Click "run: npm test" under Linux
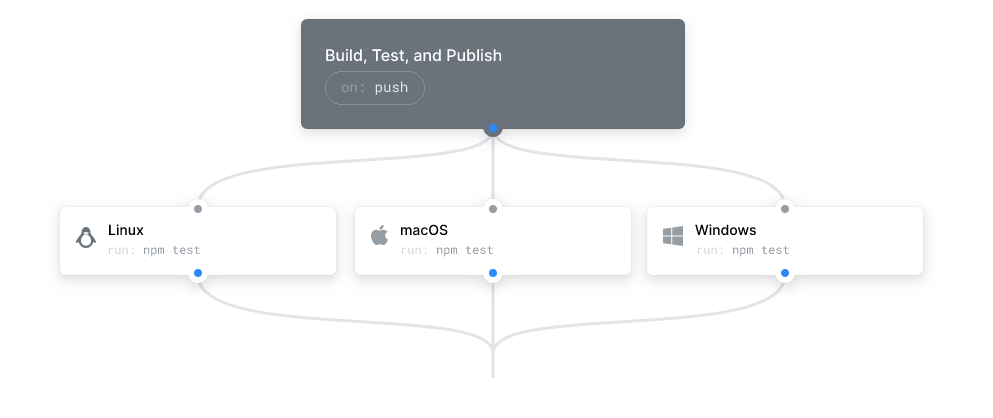 154,250
